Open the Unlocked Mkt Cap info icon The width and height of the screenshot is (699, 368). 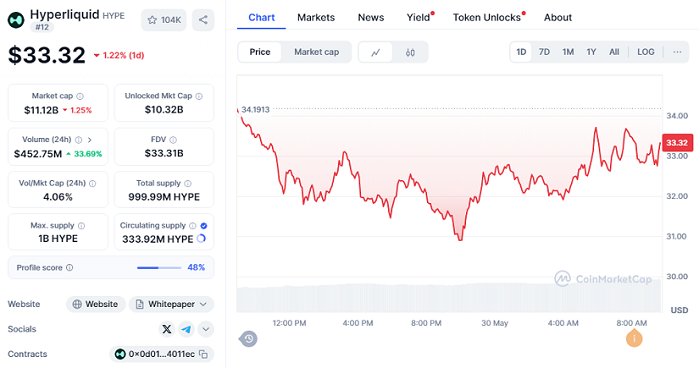(x=199, y=96)
